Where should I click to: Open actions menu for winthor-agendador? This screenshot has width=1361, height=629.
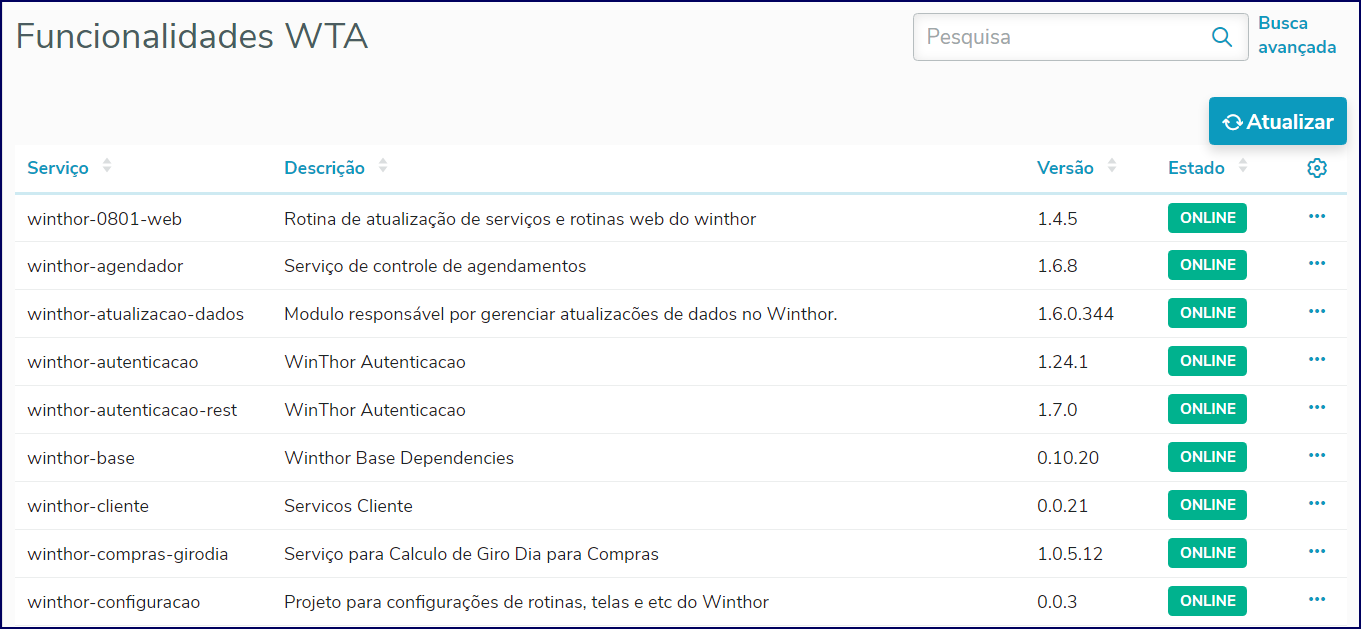1316,264
